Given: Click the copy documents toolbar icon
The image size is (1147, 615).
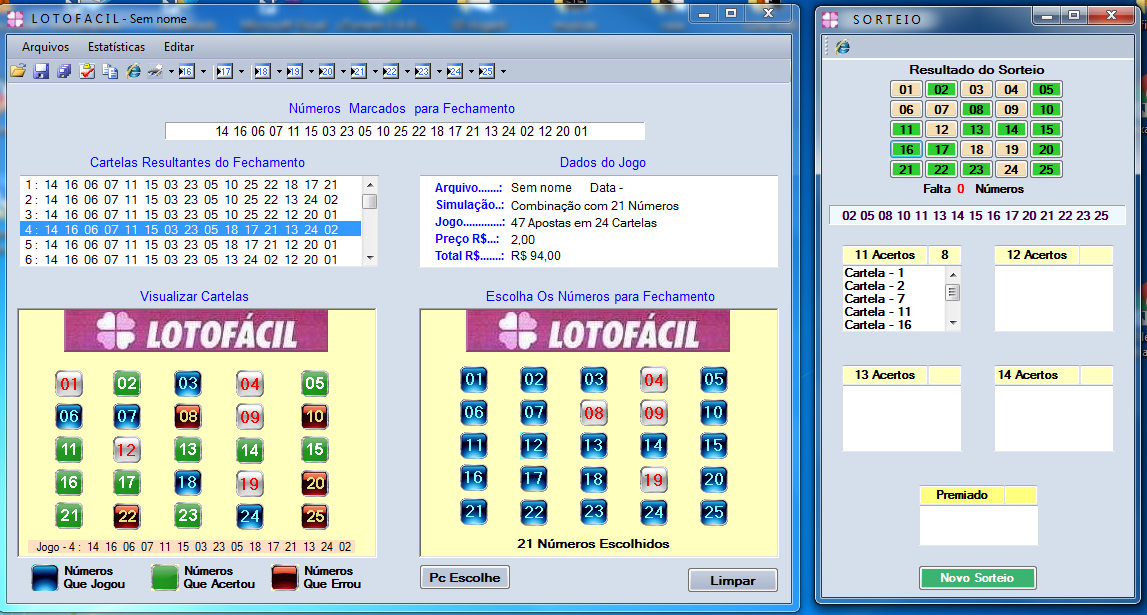Looking at the screenshot, I should pyautogui.click(x=110, y=71).
